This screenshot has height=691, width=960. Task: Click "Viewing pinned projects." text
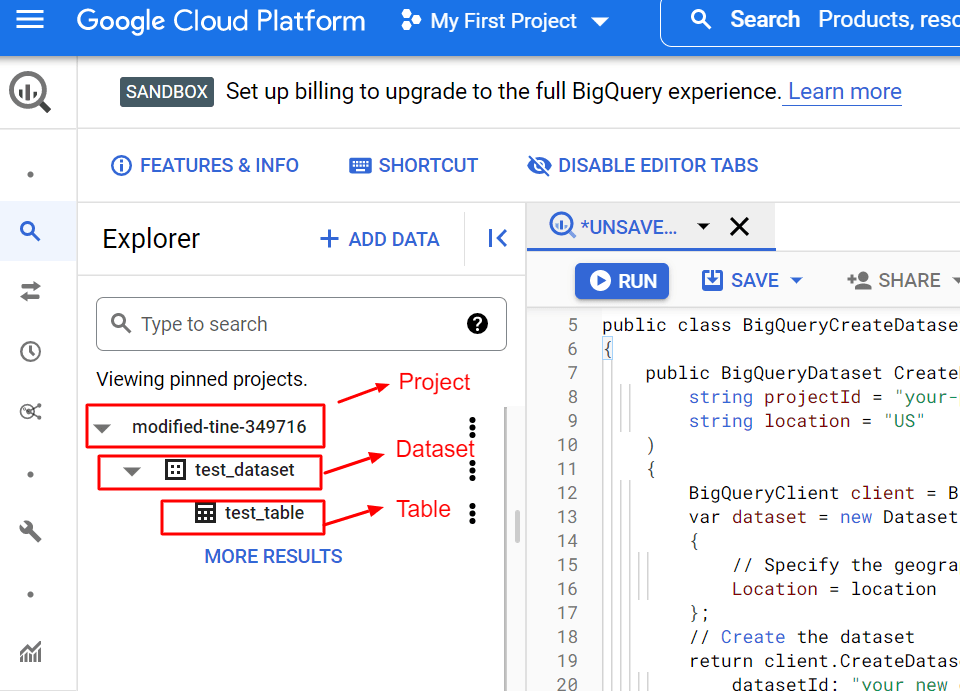pos(201,379)
